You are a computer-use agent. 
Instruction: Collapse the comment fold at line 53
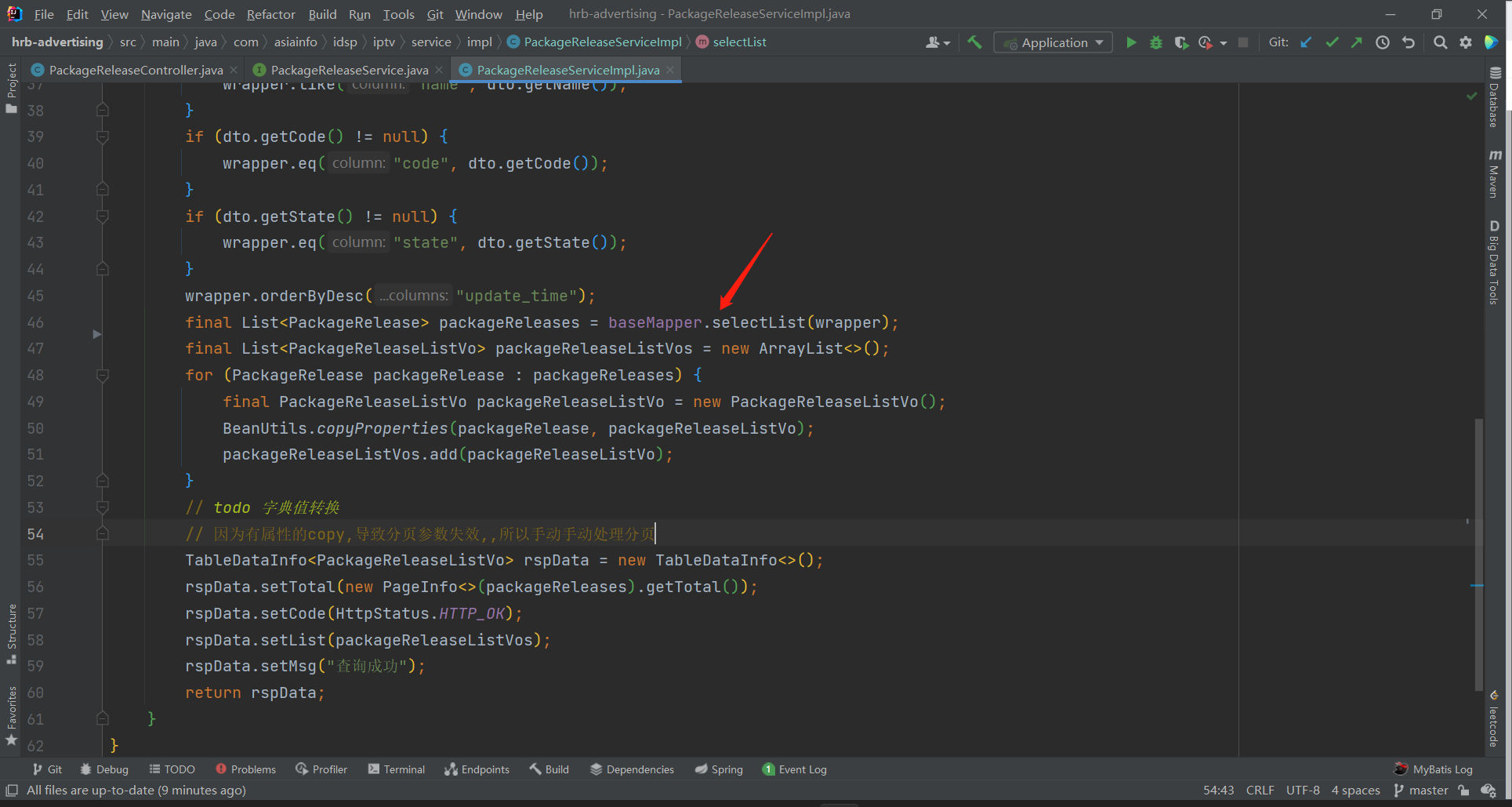pos(102,507)
